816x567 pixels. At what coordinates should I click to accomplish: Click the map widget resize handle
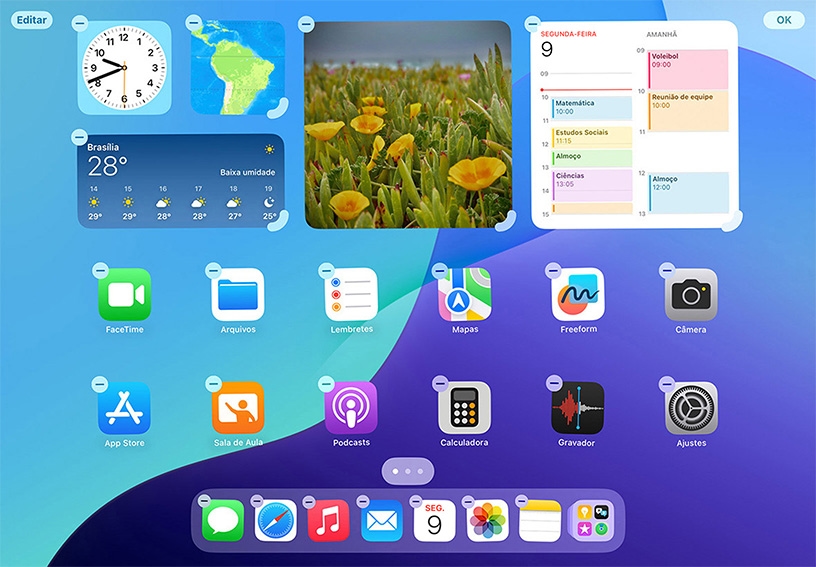point(279,108)
